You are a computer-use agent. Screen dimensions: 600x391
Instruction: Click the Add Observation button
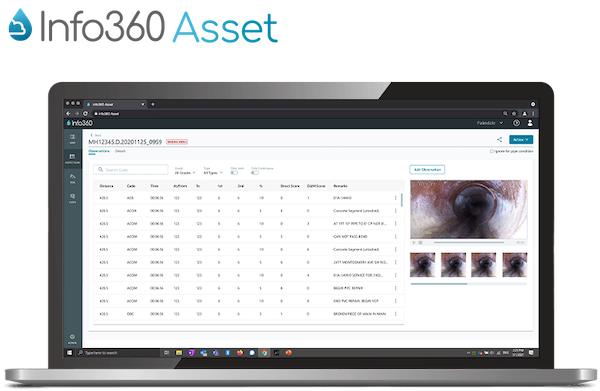[427, 169]
